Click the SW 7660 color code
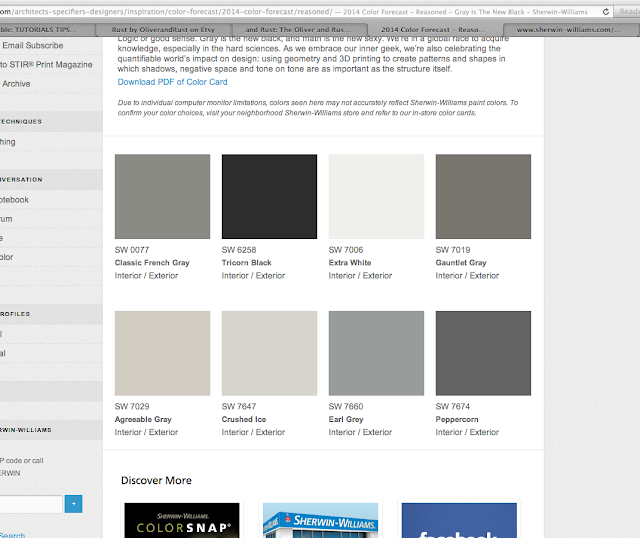 tap(346, 407)
